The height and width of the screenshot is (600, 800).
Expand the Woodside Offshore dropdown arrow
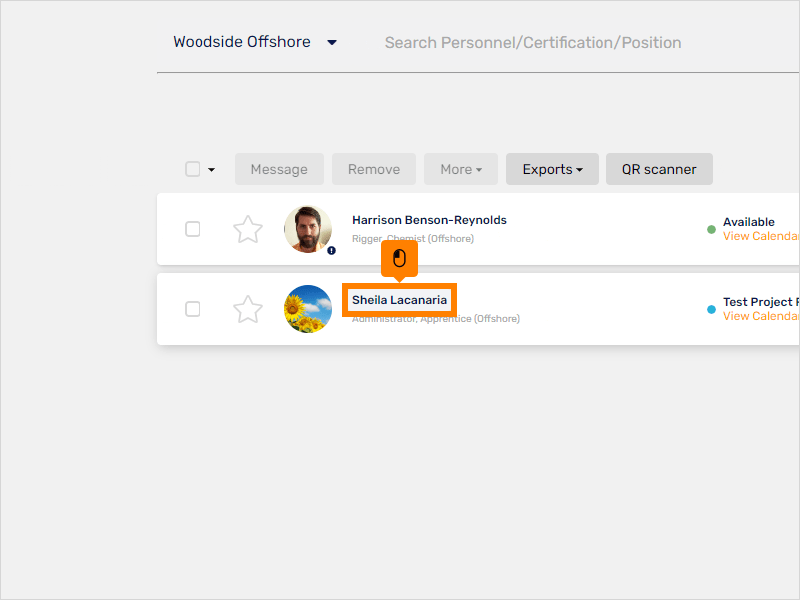(x=332, y=42)
